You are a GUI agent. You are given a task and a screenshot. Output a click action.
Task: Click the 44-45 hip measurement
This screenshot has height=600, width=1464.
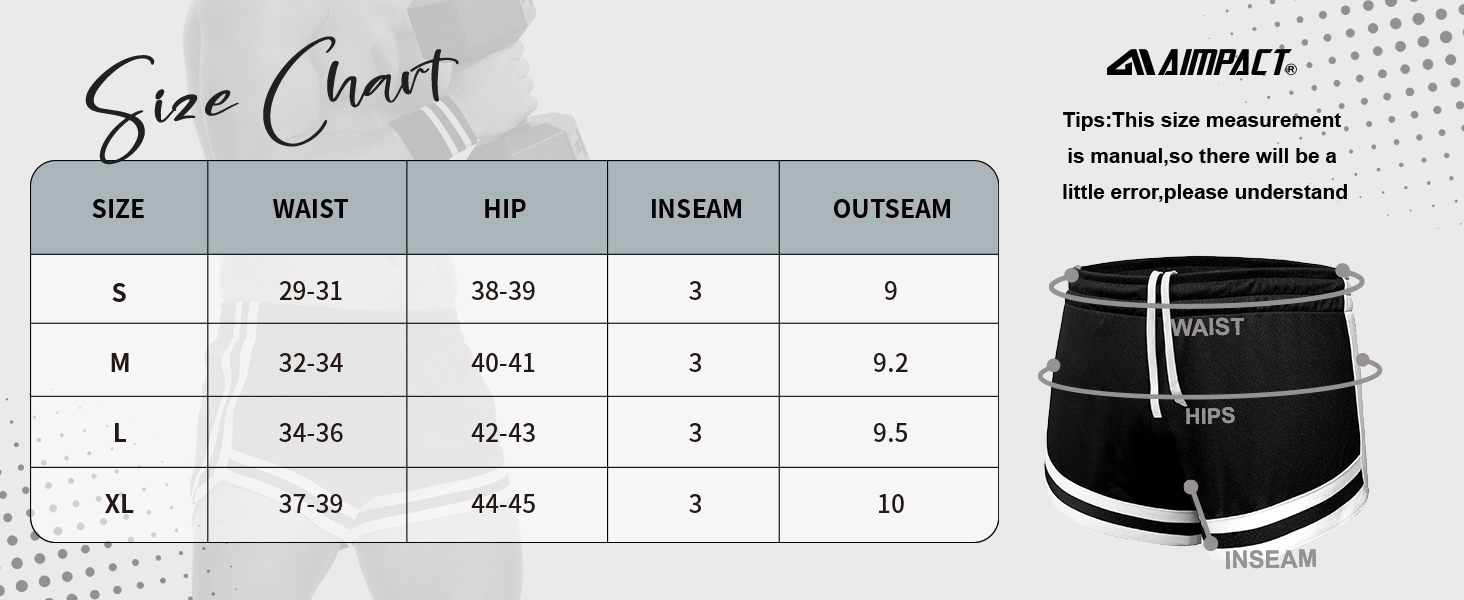[x=503, y=503]
